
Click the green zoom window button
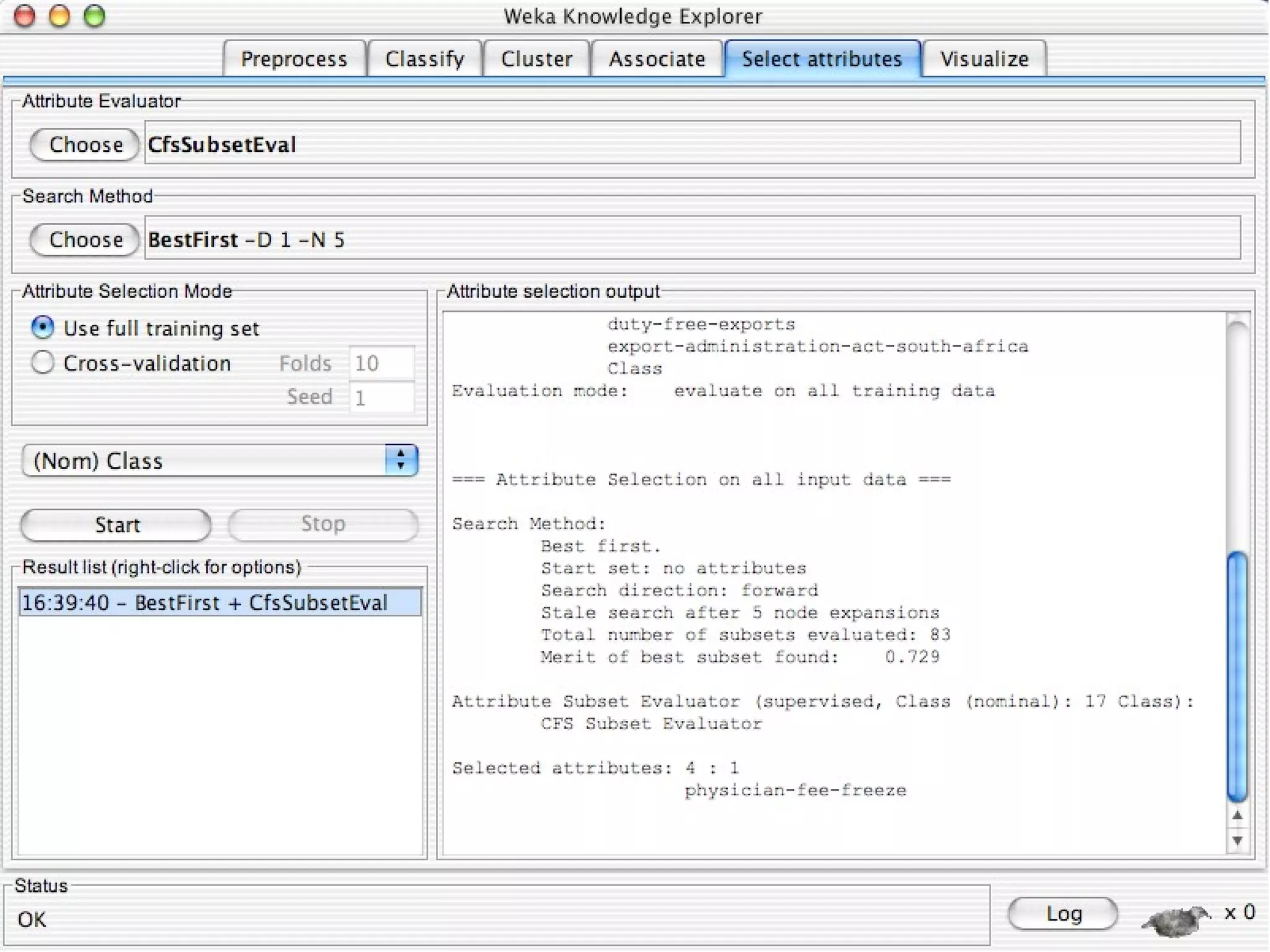(94, 16)
